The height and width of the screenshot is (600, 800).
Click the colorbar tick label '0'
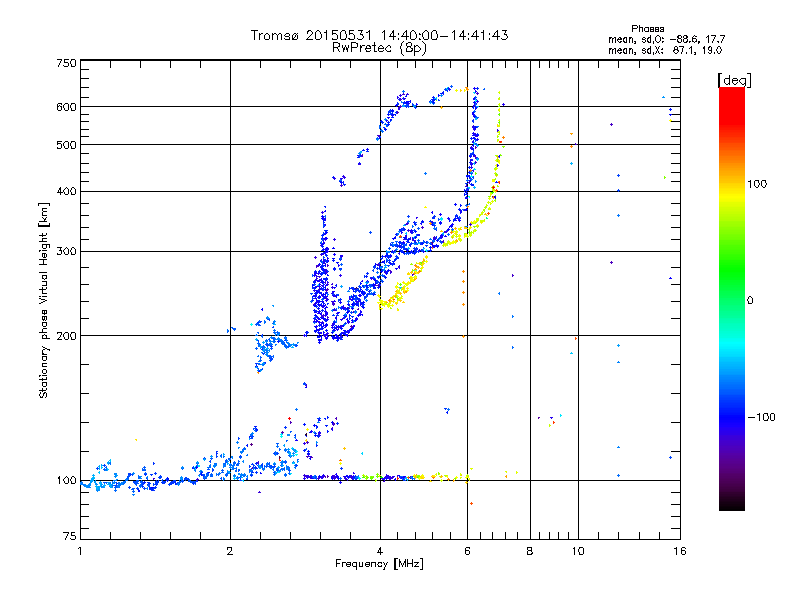pyautogui.click(x=750, y=301)
